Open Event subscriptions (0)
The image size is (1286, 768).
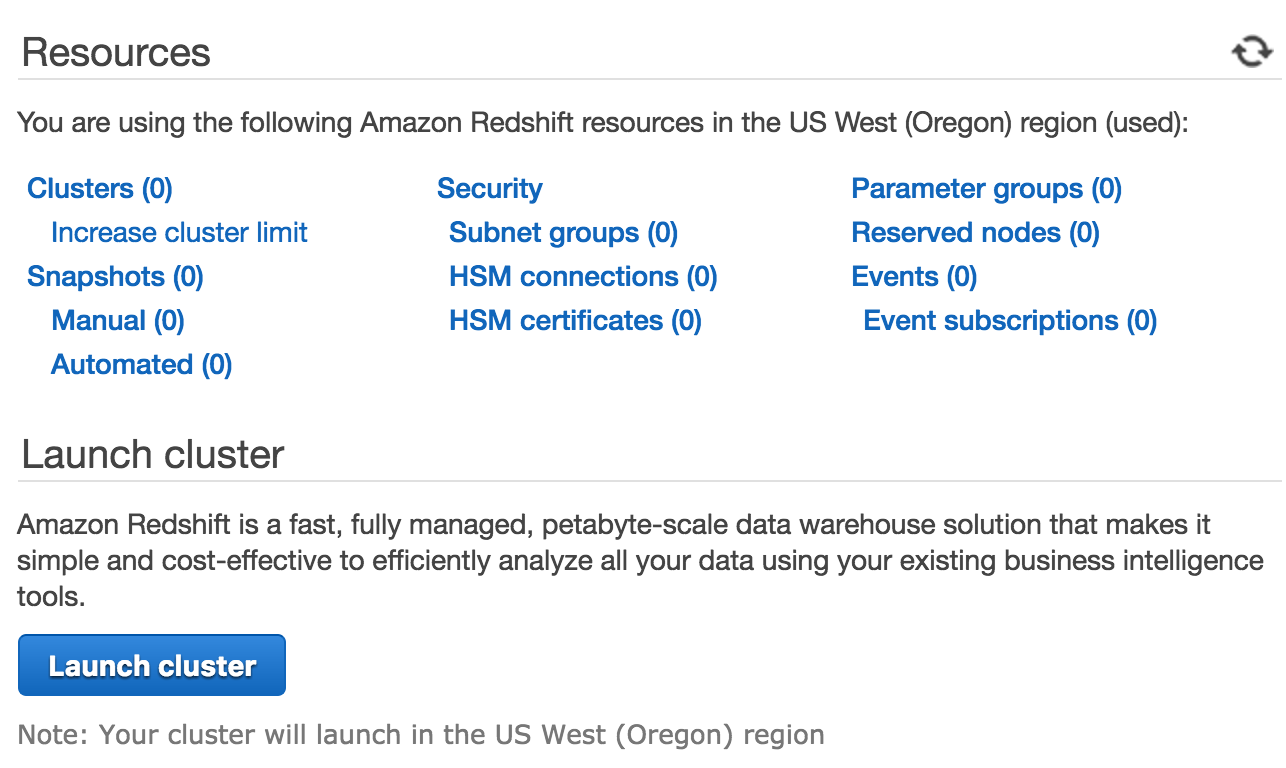tap(1010, 321)
